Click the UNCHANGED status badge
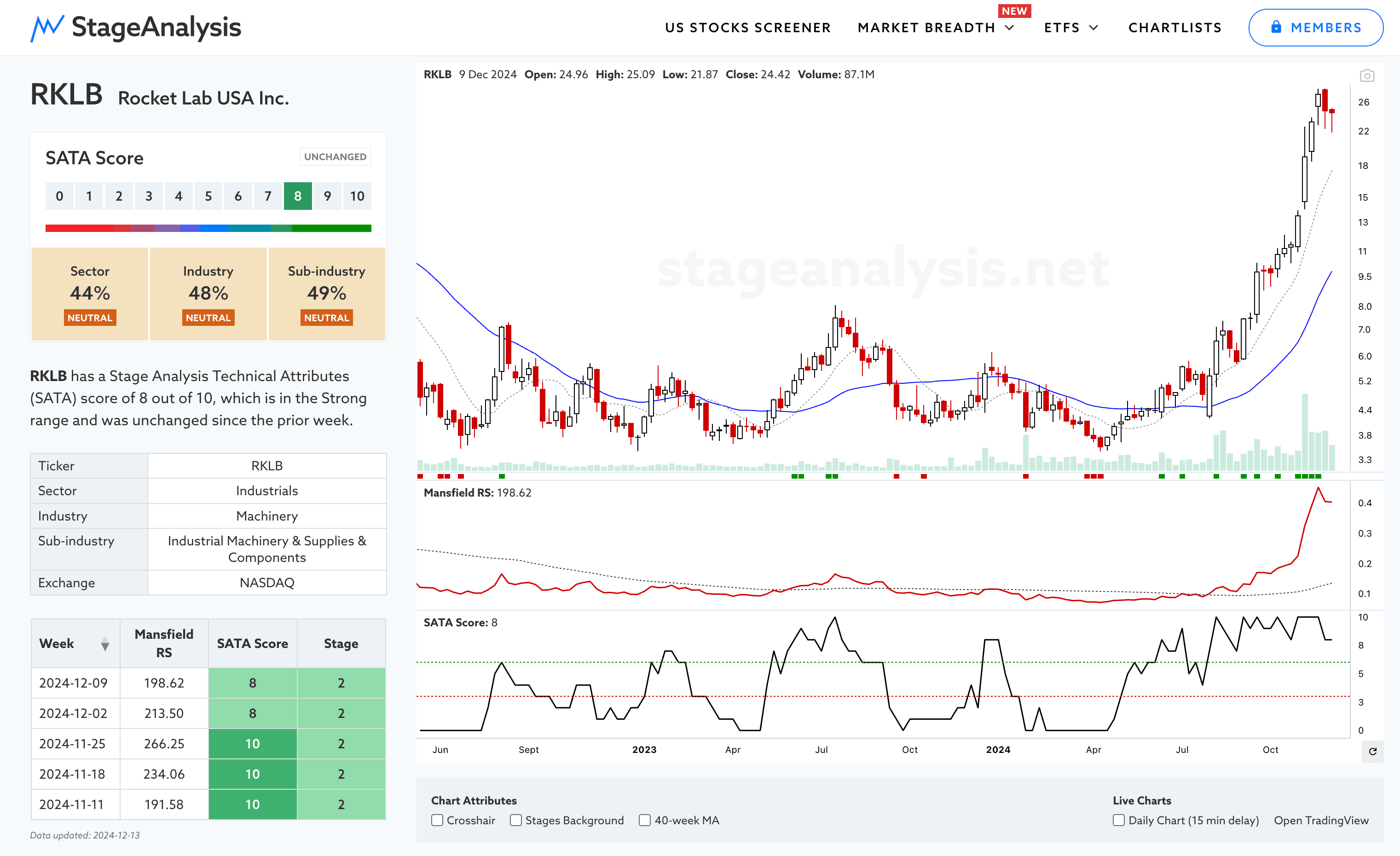Image resolution: width=1400 pixels, height=856 pixels. click(335, 157)
